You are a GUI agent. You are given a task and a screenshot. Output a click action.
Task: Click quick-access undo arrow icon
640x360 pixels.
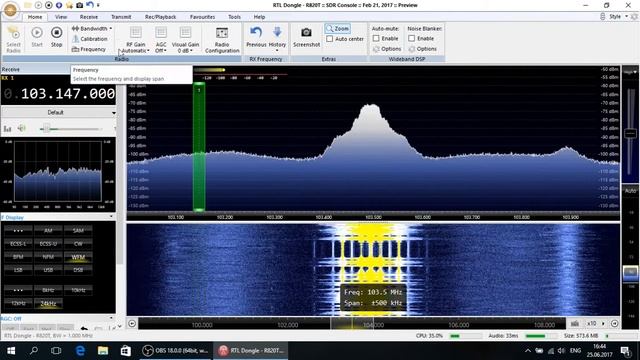point(90,5)
